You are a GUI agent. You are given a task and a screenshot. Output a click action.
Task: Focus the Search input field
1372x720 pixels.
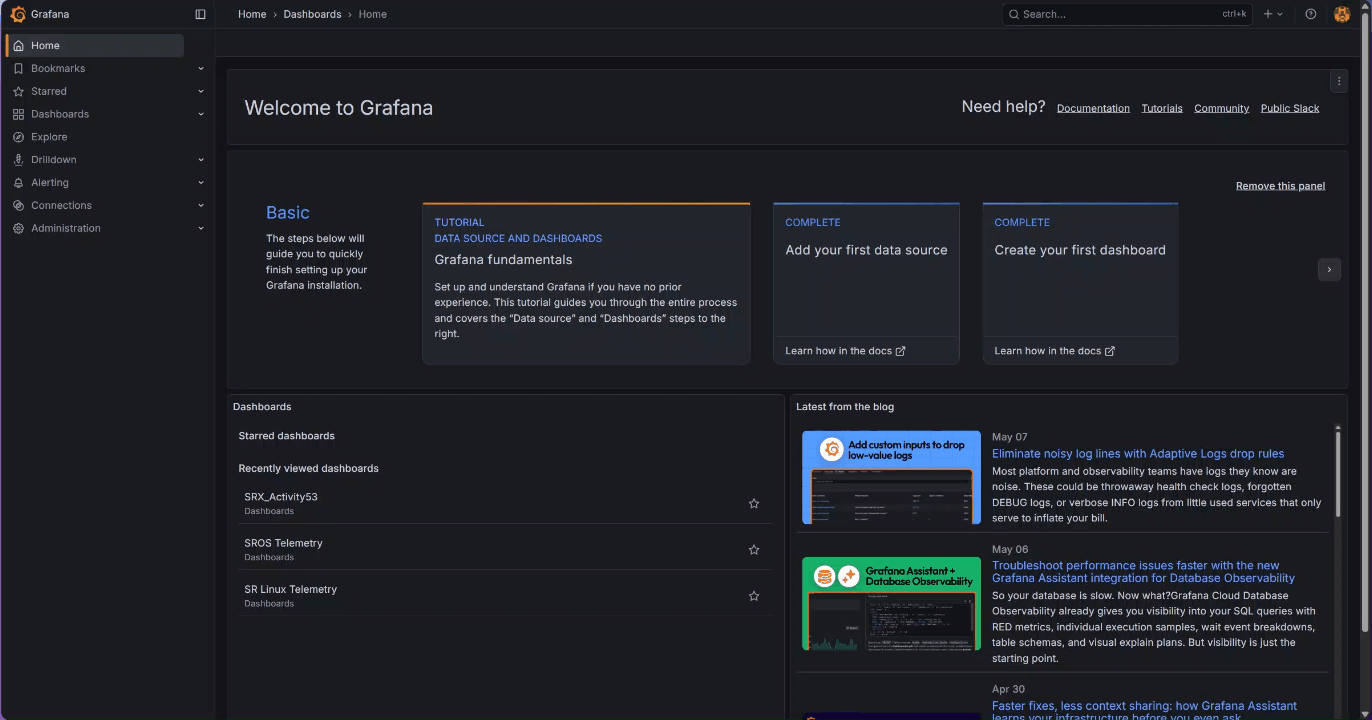[x=1127, y=14]
